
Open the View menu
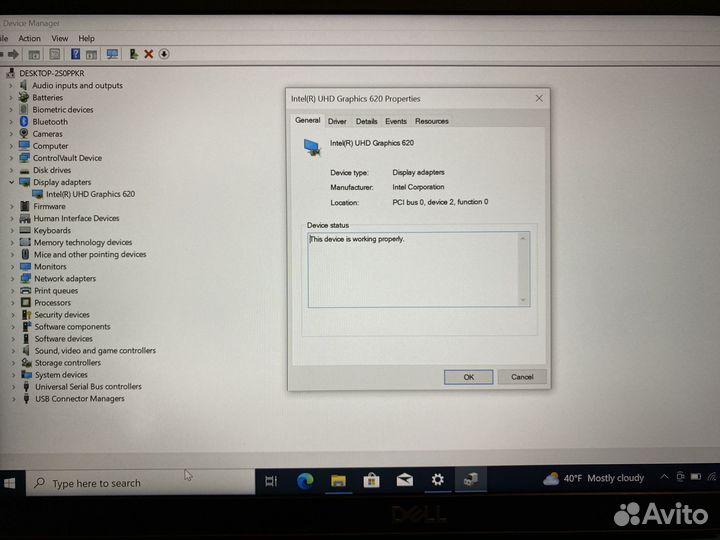click(x=60, y=39)
